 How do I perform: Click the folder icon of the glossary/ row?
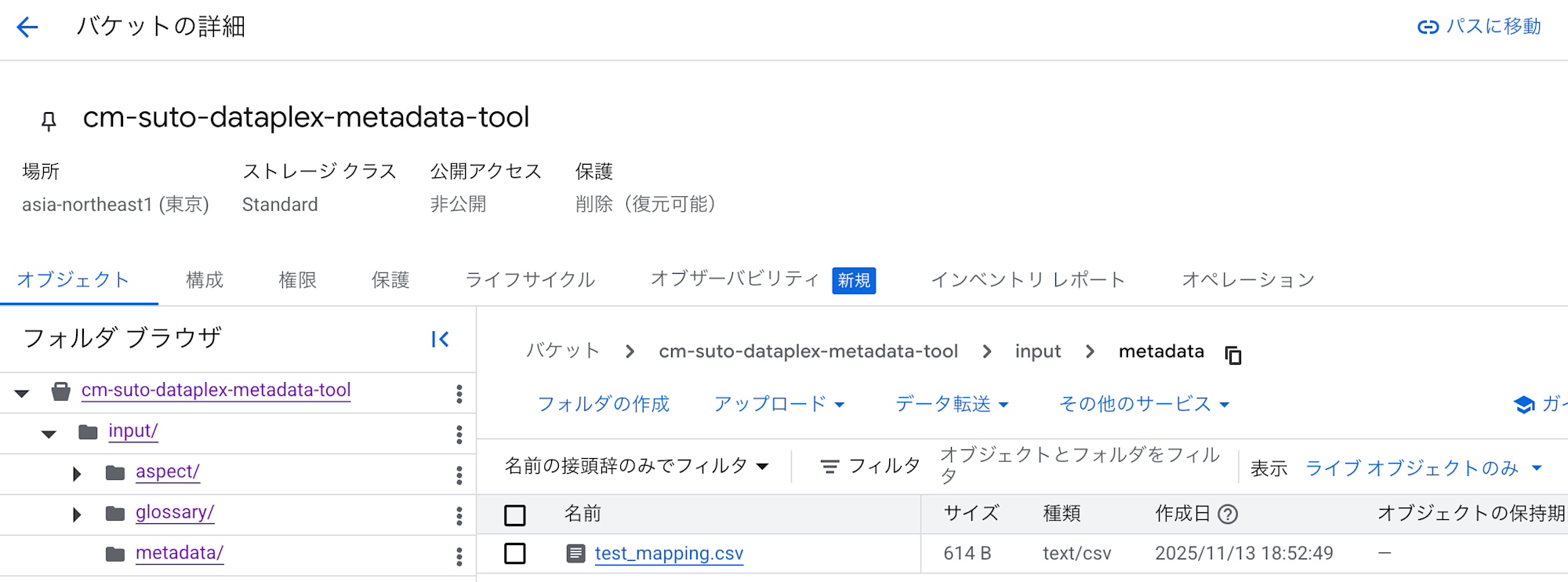115,514
